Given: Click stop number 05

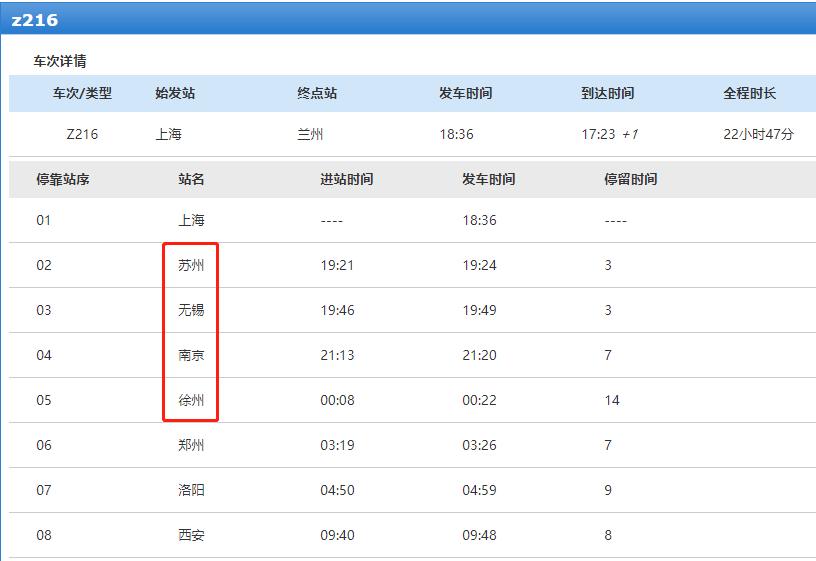Looking at the screenshot, I should click(x=44, y=400).
